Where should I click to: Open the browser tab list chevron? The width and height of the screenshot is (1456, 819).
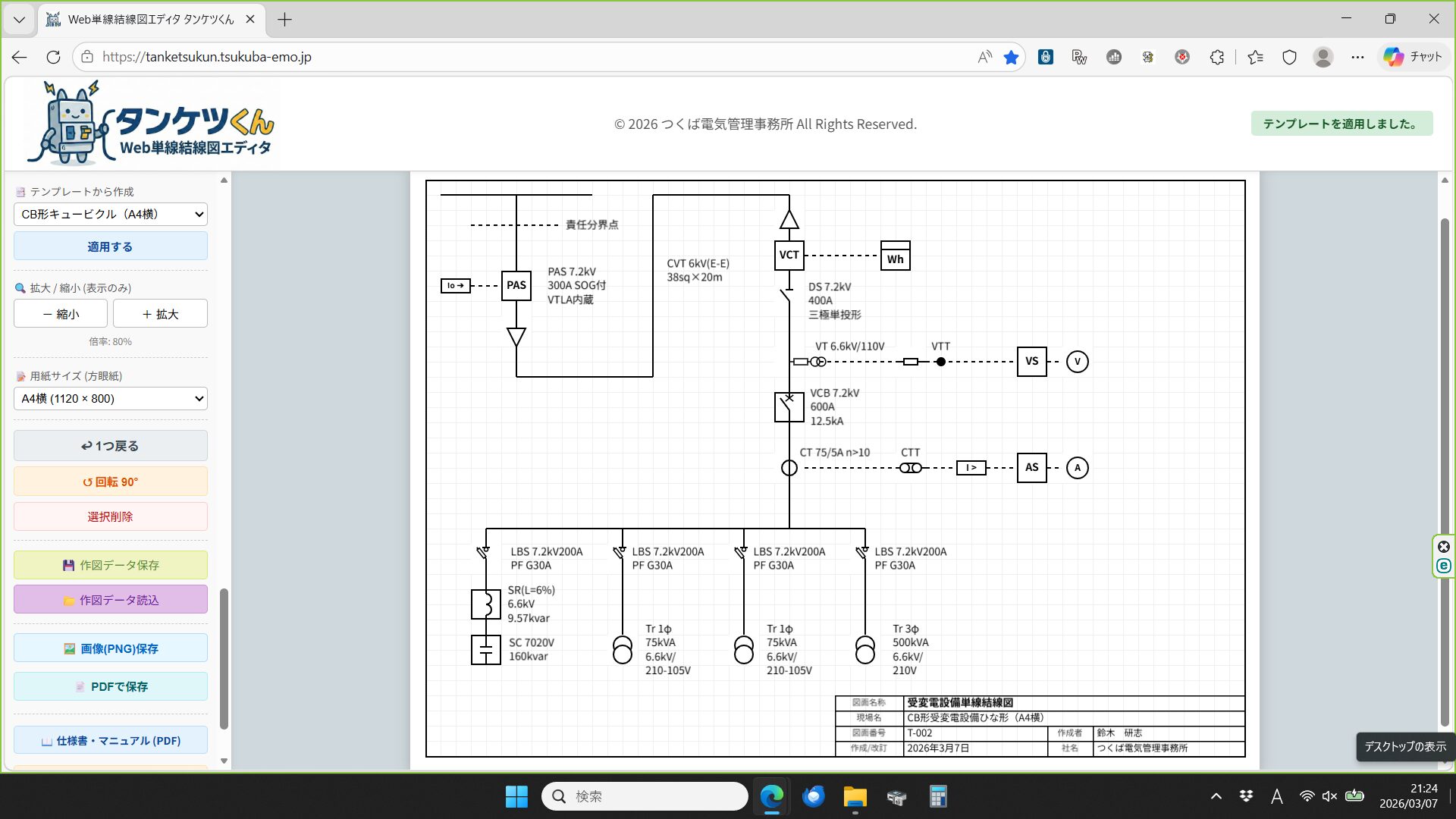coord(19,20)
